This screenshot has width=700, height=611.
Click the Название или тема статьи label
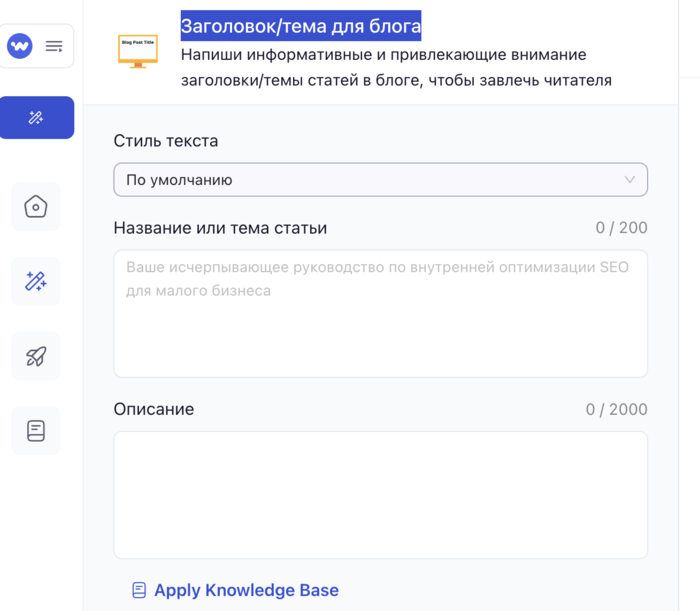(x=220, y=228)
